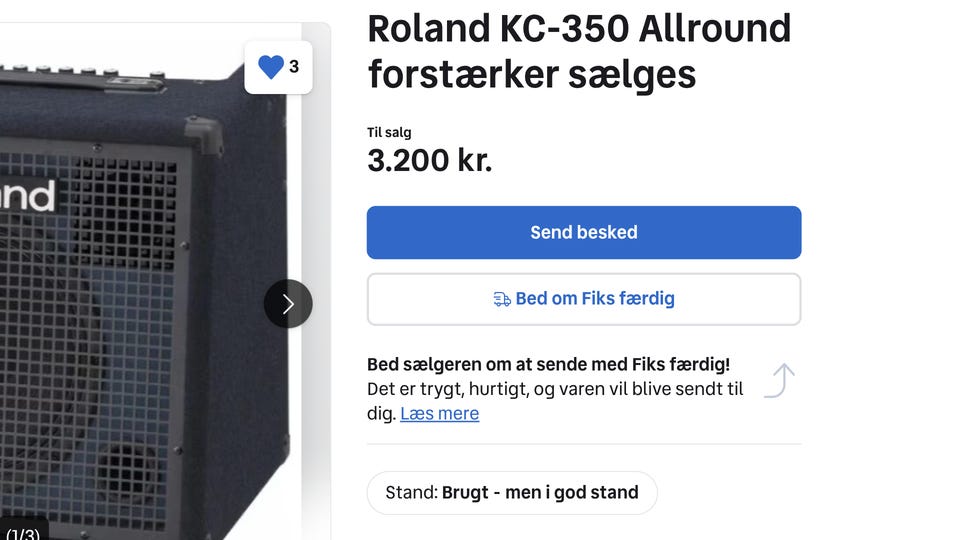The width and height of the screenshot is (960, 540).
Task: Click the Til salg status label
Action: 389,132
